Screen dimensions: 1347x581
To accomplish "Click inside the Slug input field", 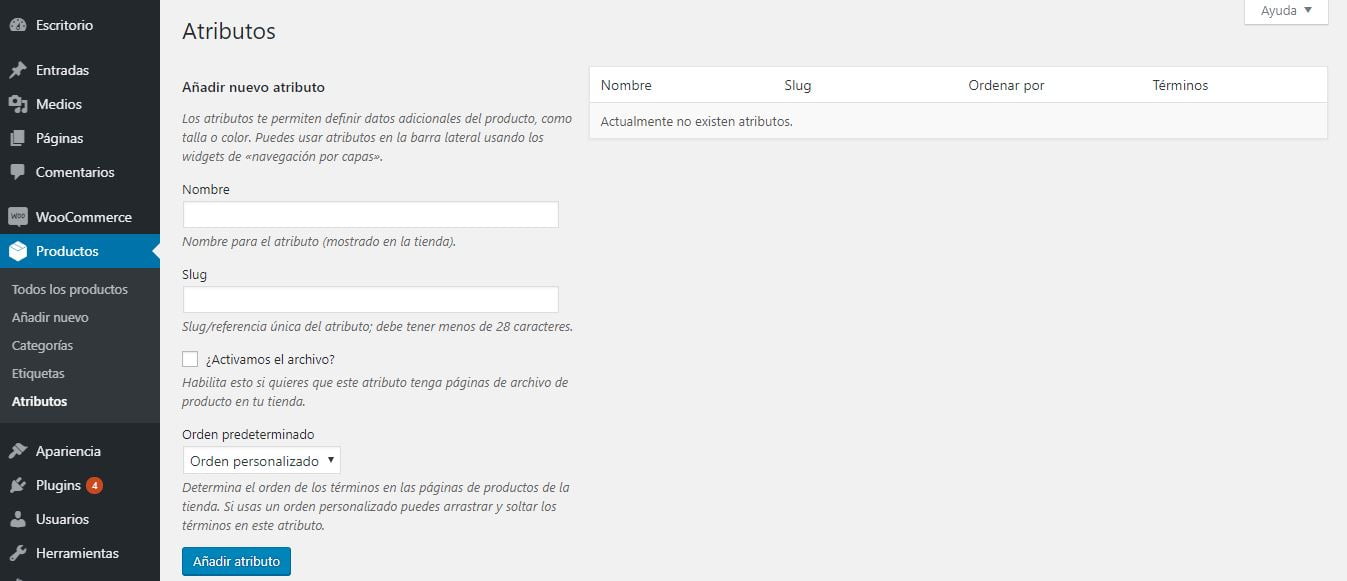I will pyautogui.click(x=369, y=298).
